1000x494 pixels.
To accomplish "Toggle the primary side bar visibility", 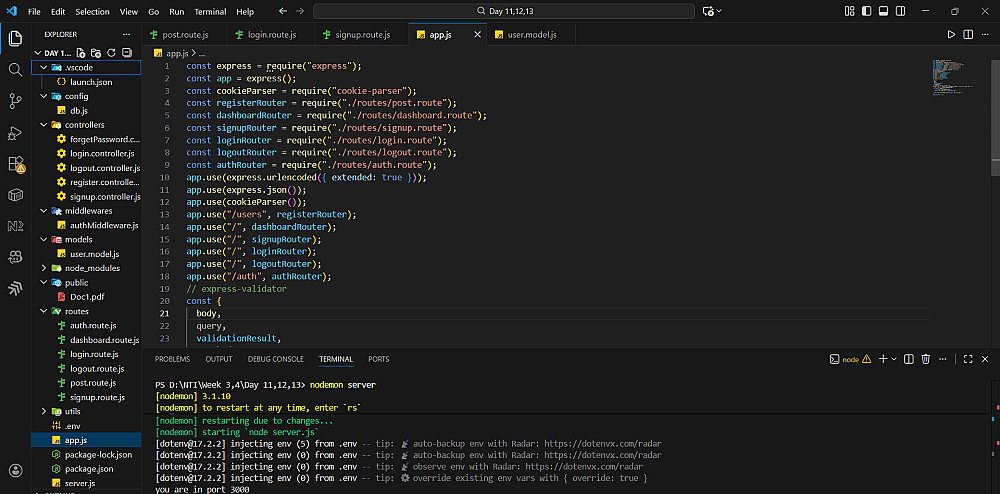I will (865, 11).
